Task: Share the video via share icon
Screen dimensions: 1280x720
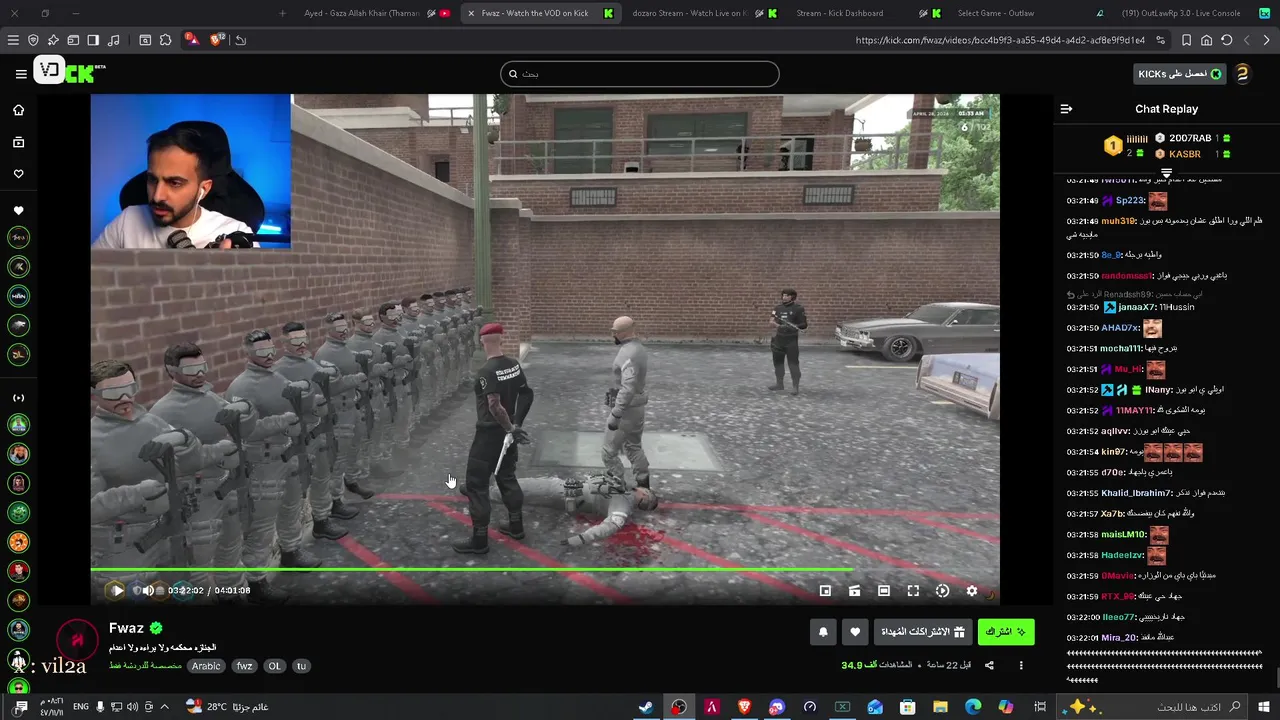Action: tap(989, 665)
